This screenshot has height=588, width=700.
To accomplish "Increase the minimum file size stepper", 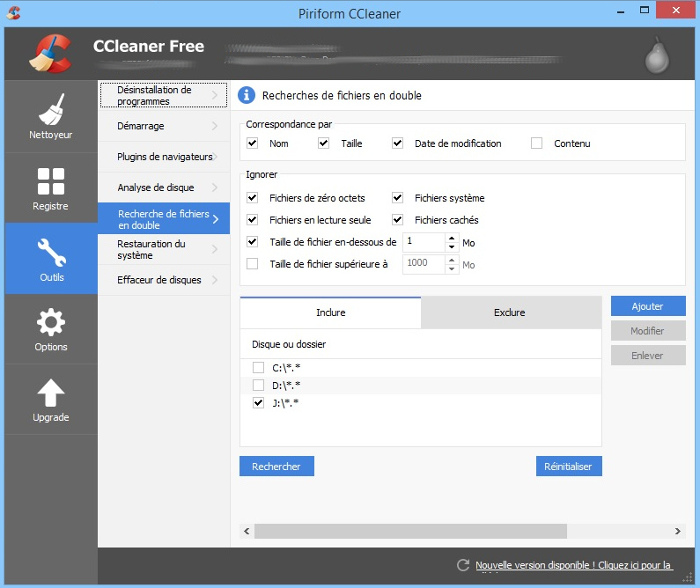I will coord(452,238).
